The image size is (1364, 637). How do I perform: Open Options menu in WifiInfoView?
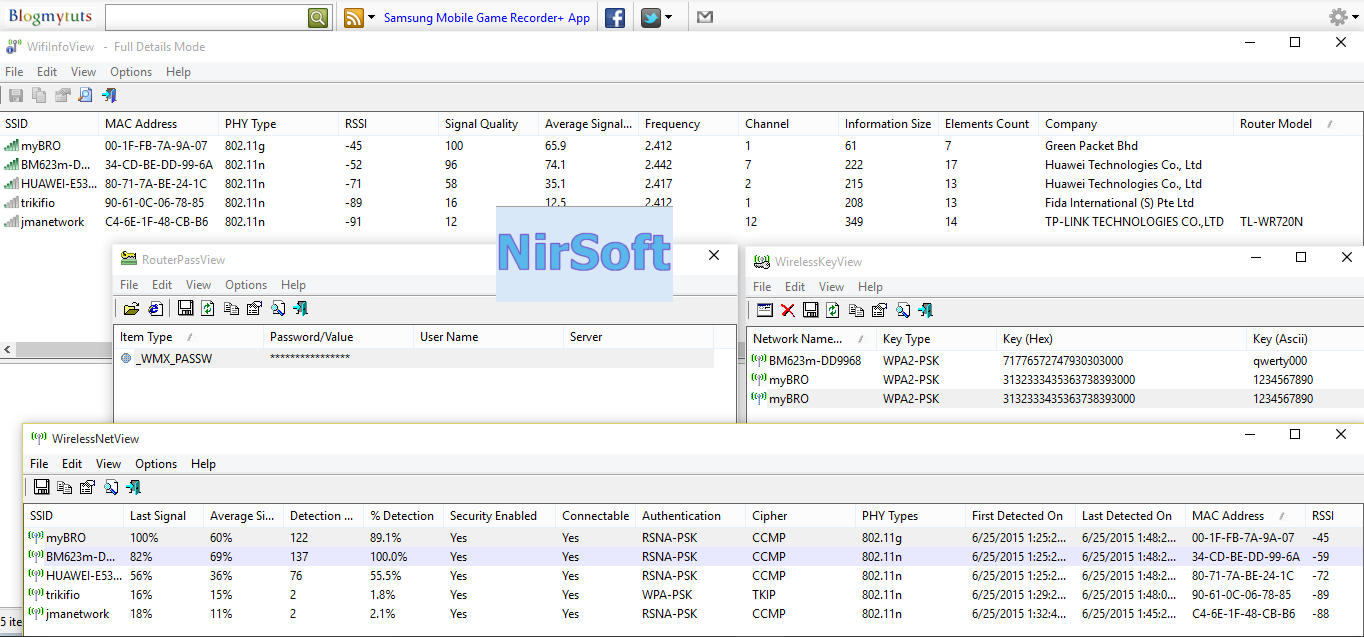131,72
